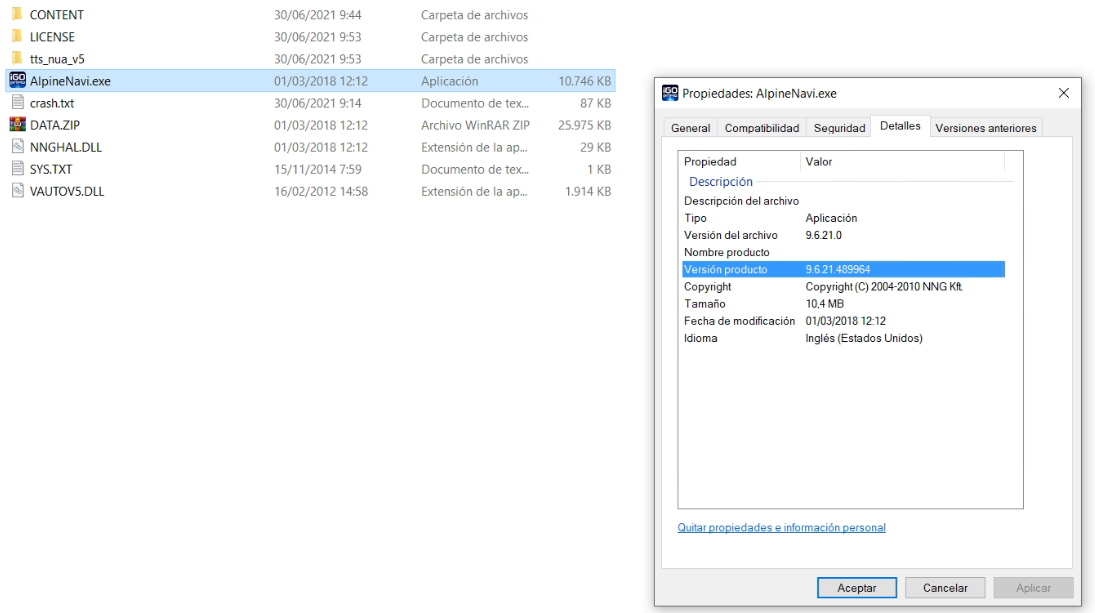
Task: Select the SYS.TXT file name
Action: [51, 169]
